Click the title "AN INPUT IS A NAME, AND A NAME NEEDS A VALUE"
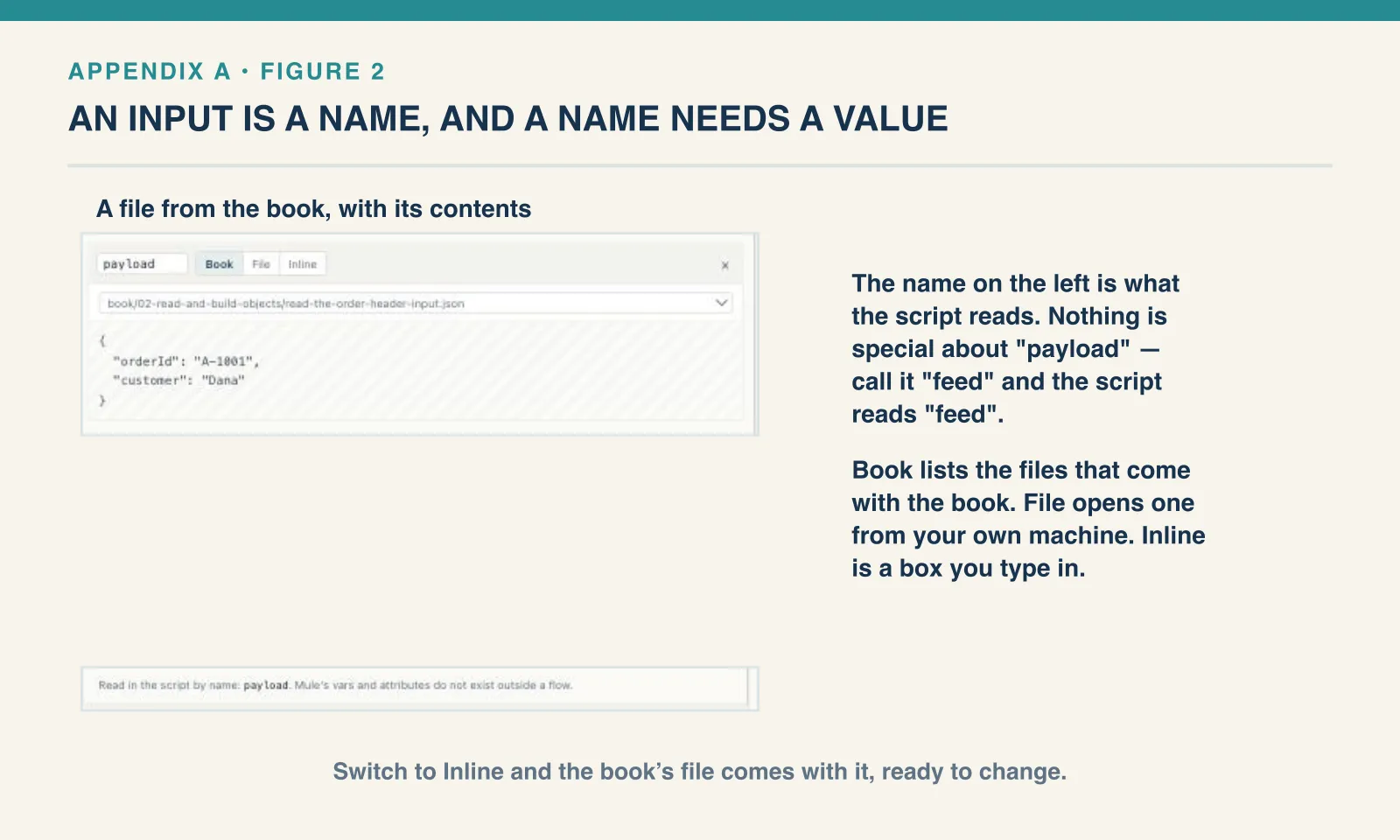This screenshot has height=840, width=1400. [508, 118]
